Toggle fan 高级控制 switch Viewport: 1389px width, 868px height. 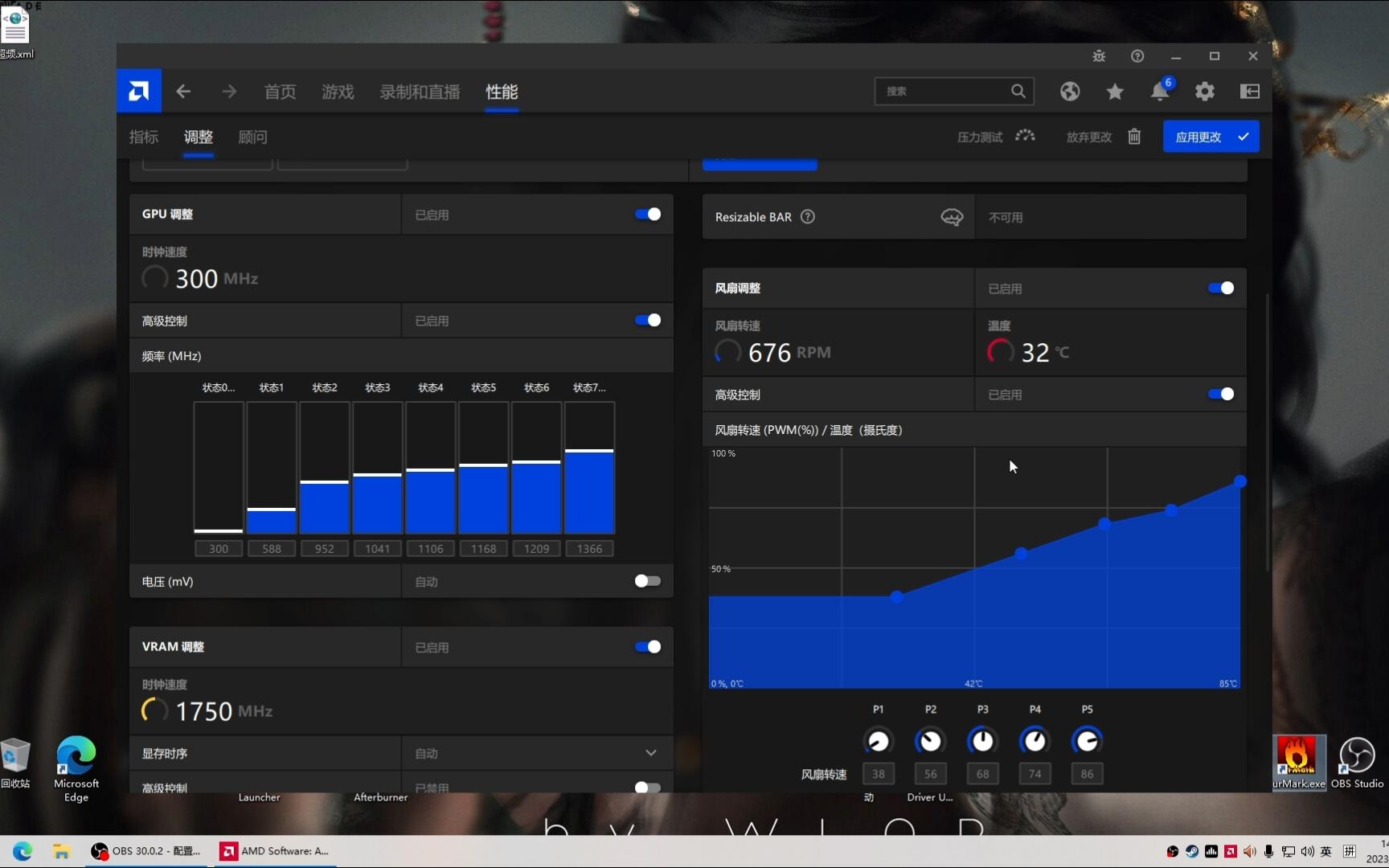pyautogui.click(x=1221, y=394)
